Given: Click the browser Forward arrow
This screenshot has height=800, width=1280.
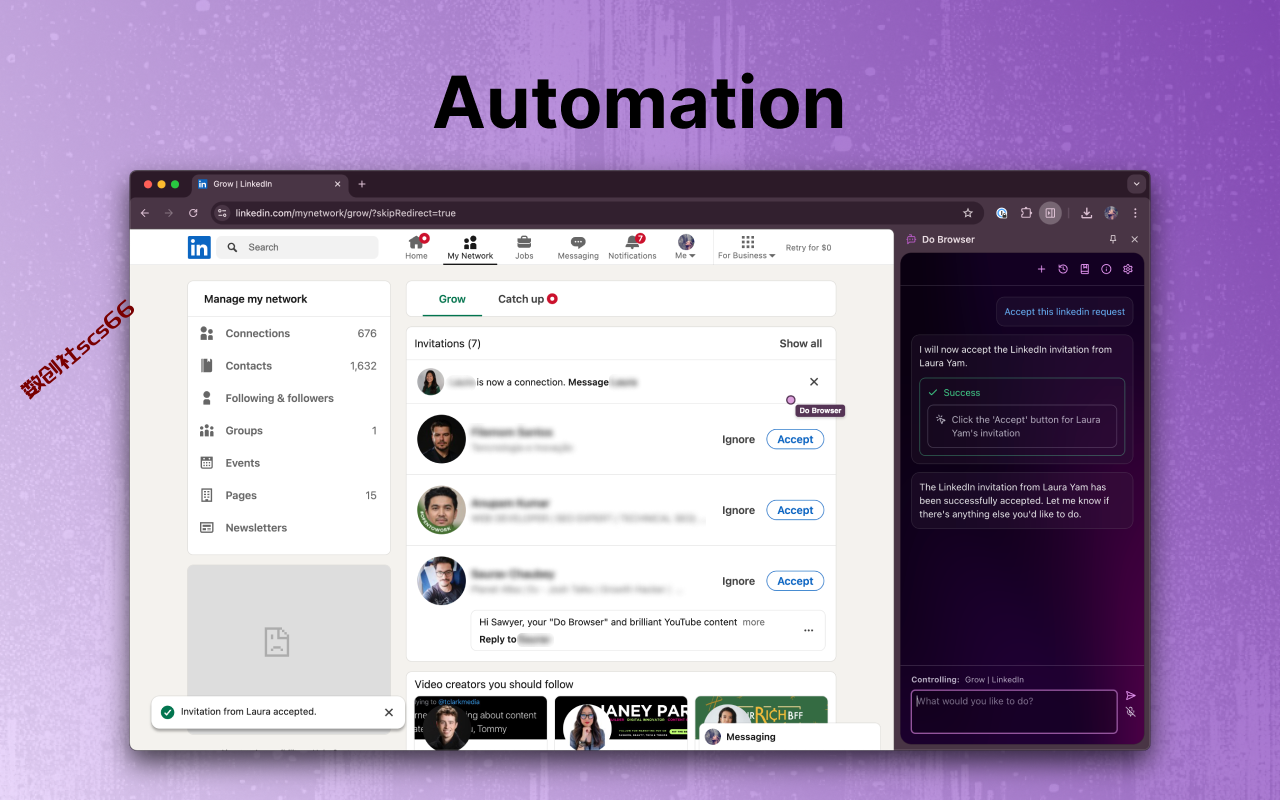Looking at the screenshot, I should pos(169,213).
